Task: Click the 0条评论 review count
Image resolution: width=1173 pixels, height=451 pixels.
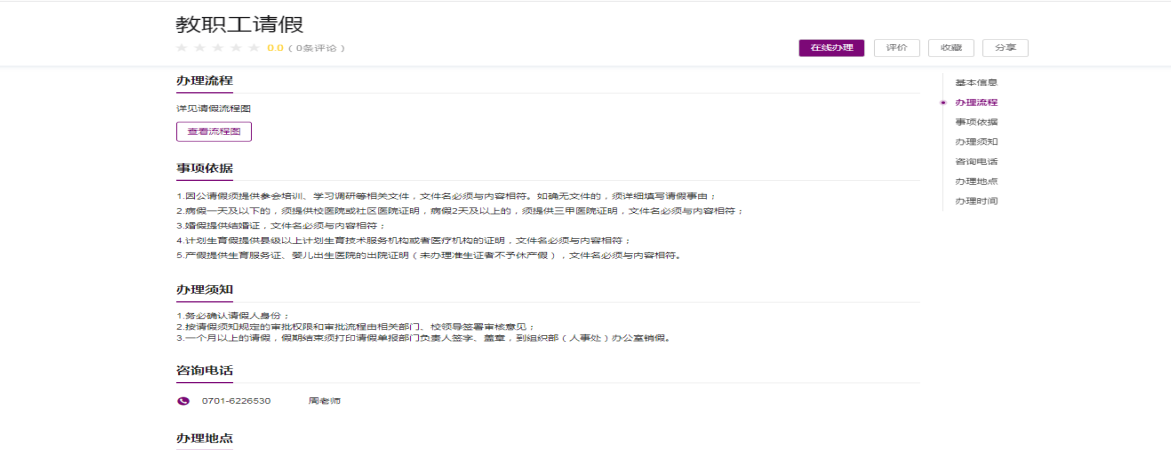Action: (x=316, y=48)
